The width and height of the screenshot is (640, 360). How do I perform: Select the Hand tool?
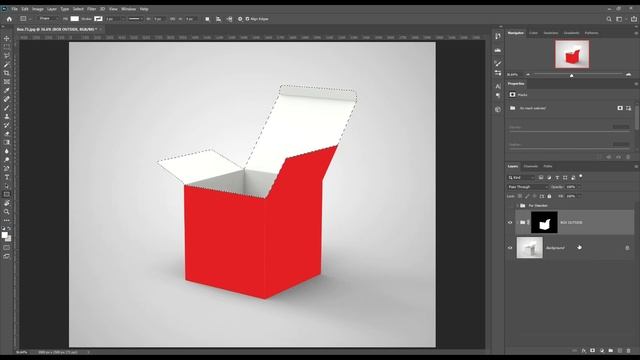click(7, 203)
